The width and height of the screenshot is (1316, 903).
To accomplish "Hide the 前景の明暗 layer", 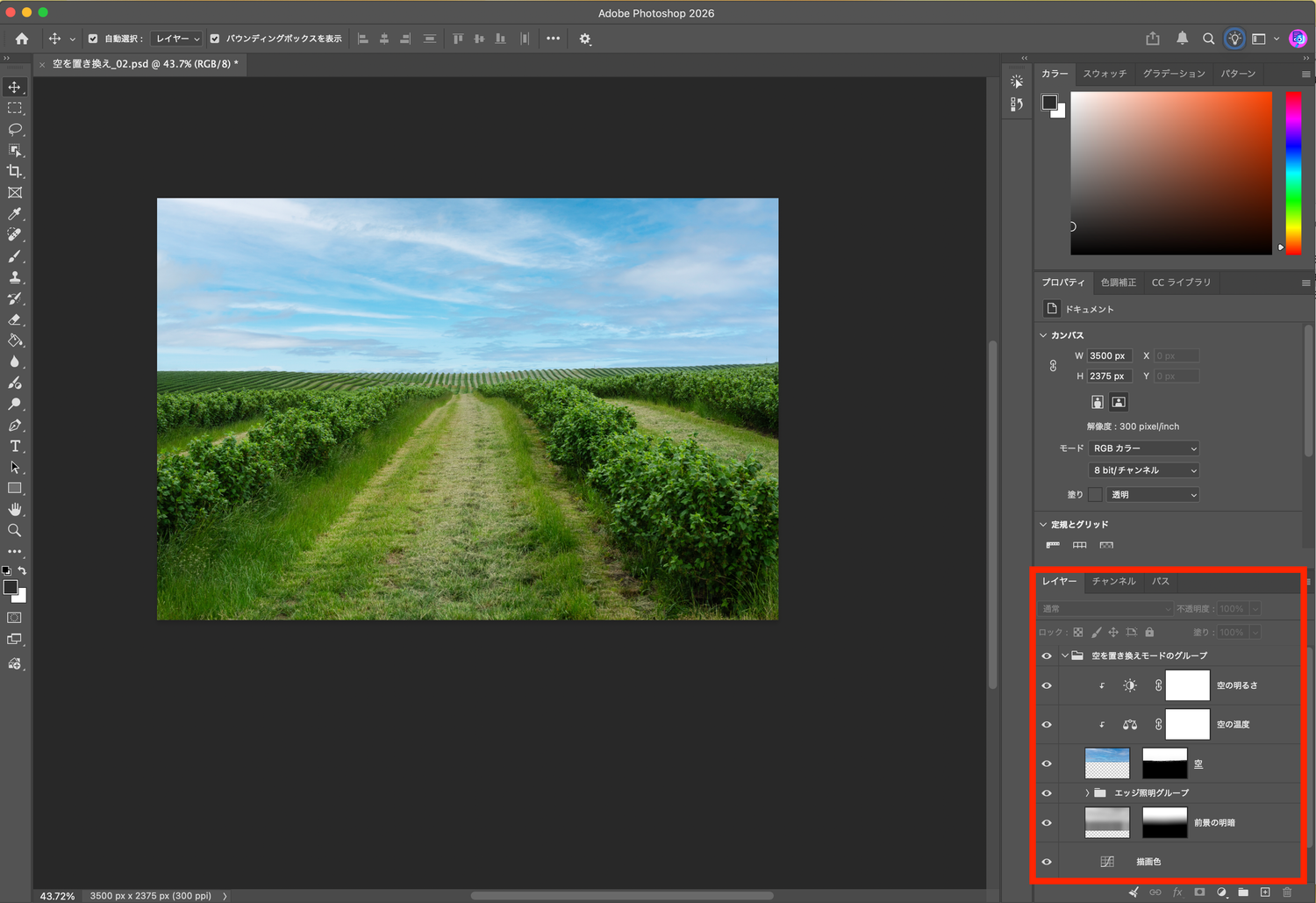I will pos(1047,822).
